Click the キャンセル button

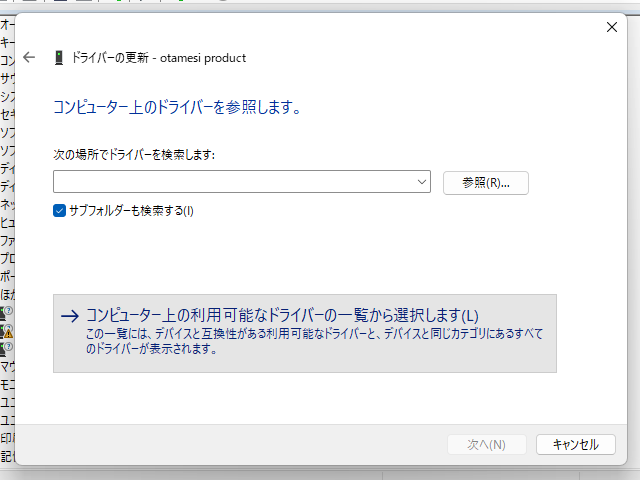coord(574,445)
